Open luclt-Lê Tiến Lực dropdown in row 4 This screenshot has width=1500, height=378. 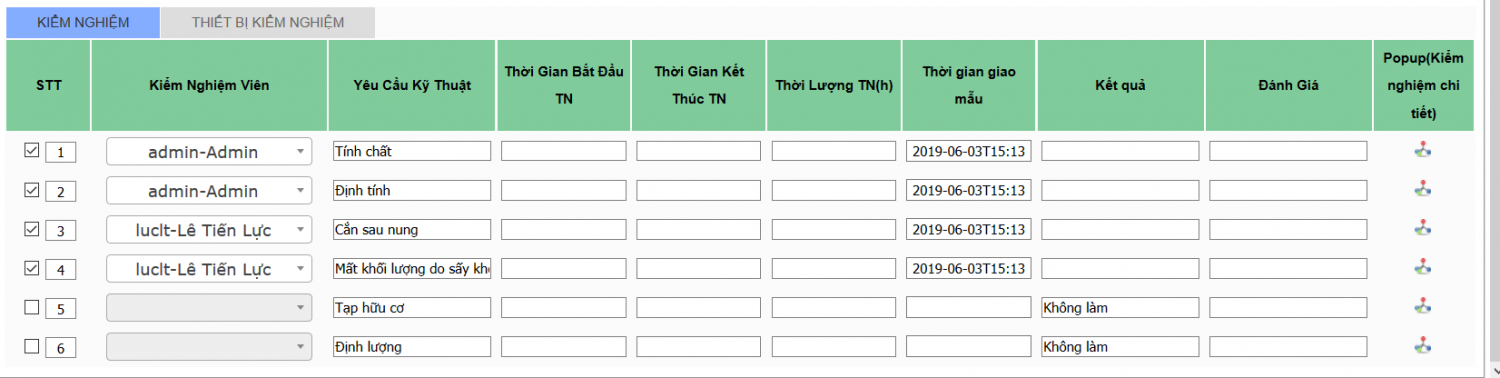(x=210, y=269)
